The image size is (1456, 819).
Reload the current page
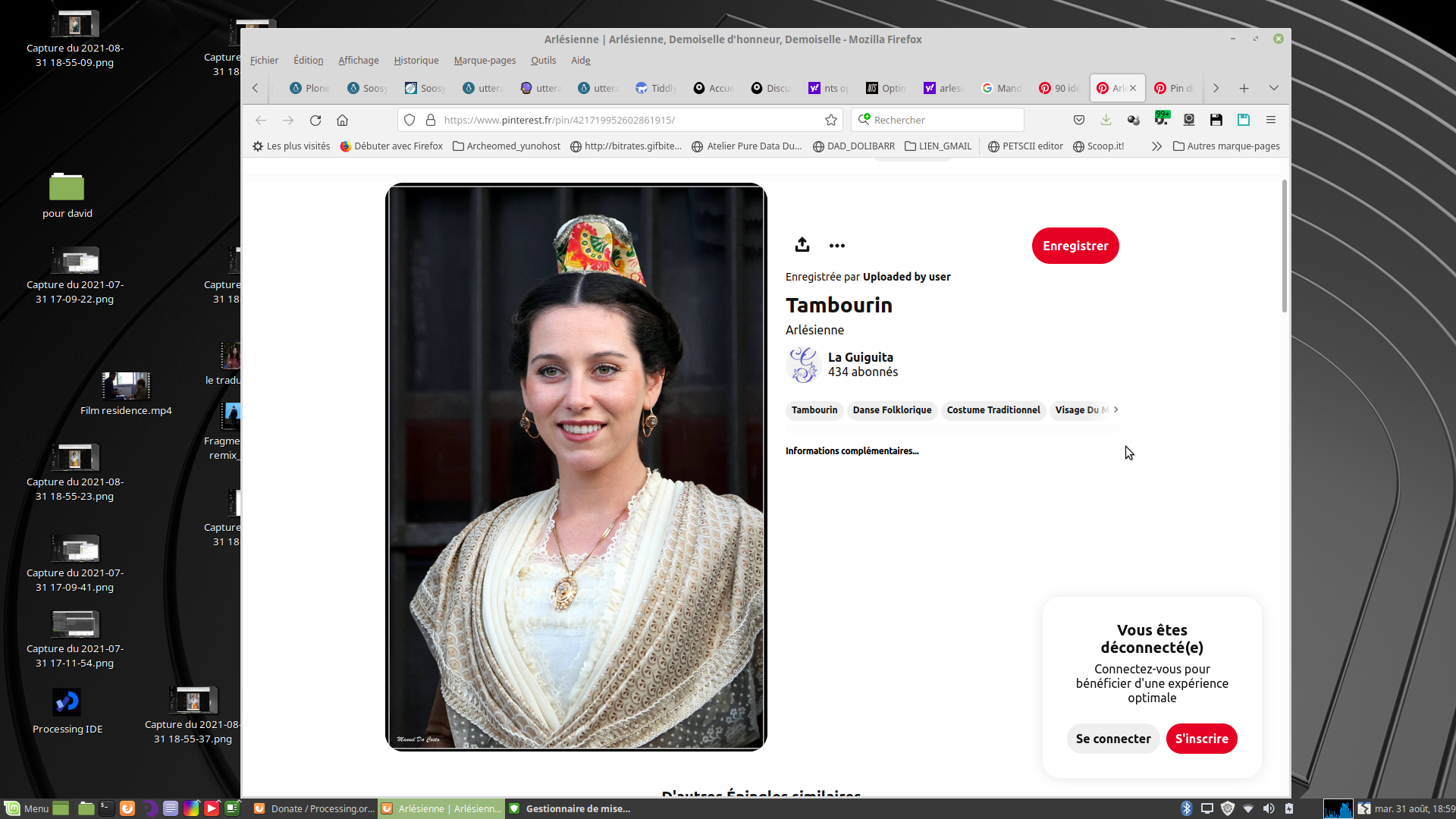point(315,120)
